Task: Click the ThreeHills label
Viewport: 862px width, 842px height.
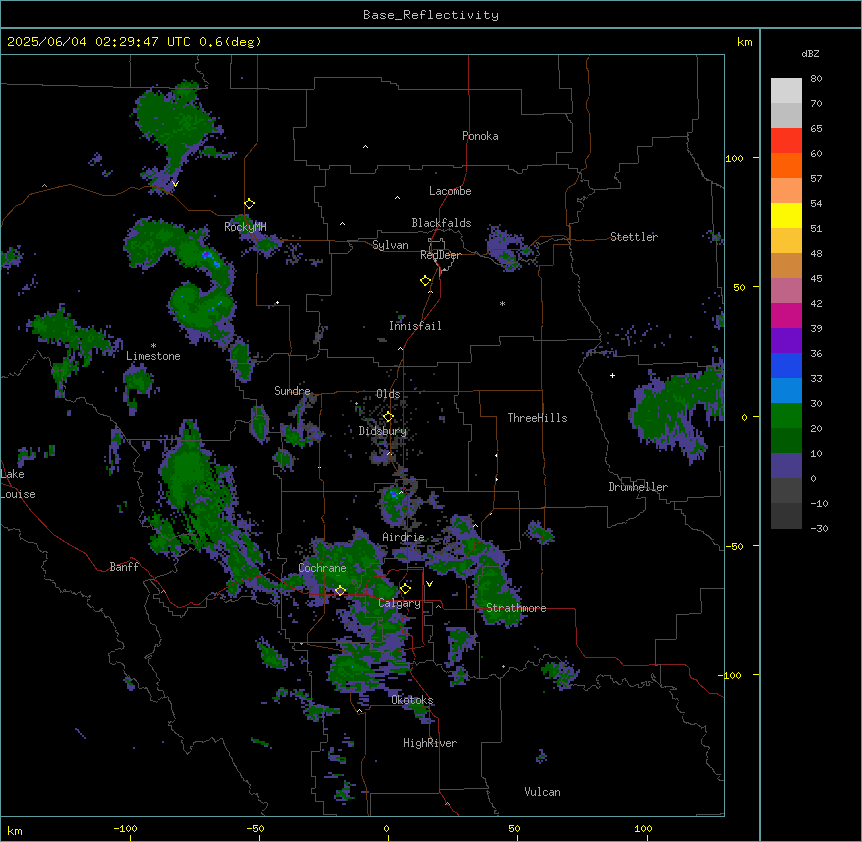Action: (537, 418)
